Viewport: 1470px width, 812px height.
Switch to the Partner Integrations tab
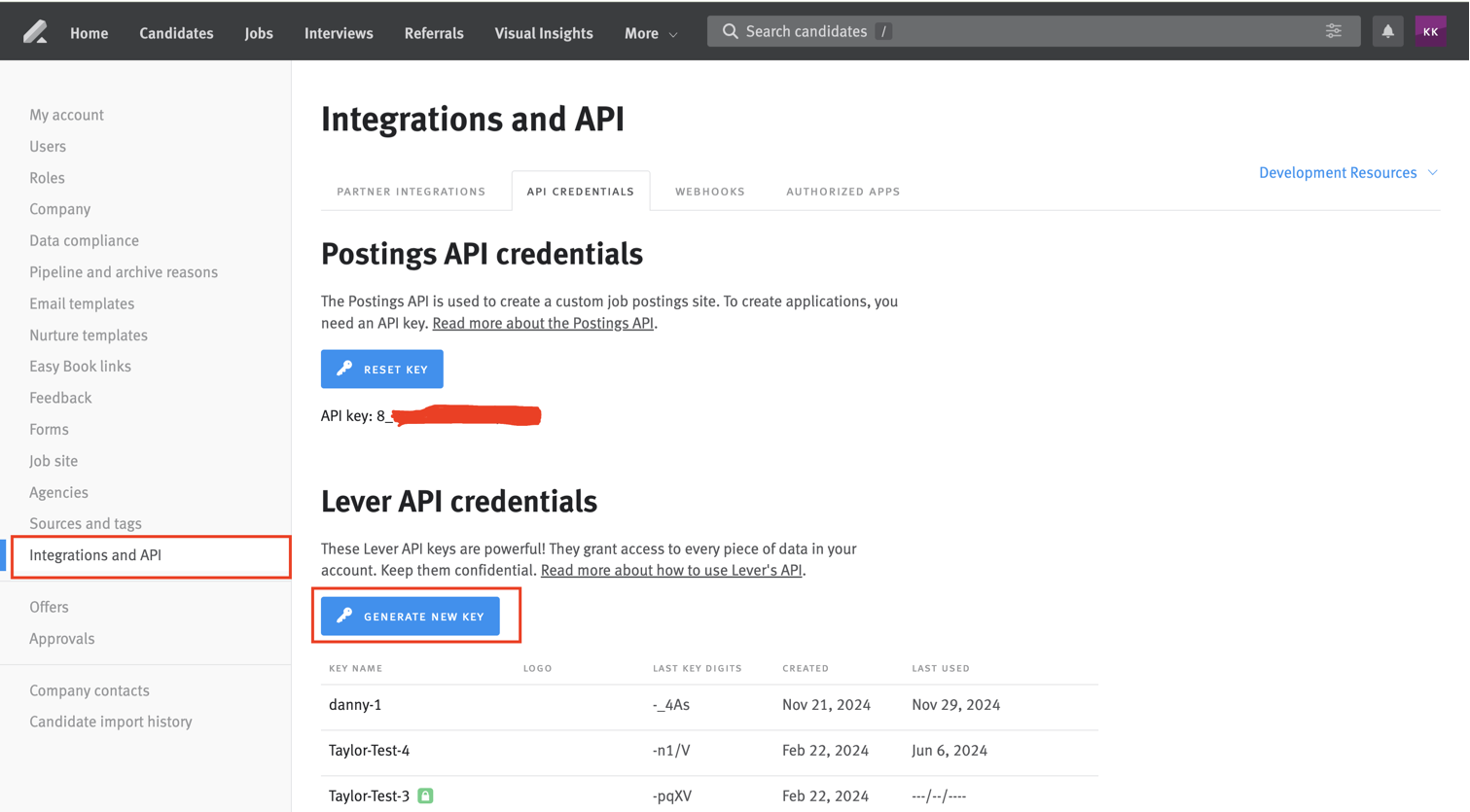412,192
